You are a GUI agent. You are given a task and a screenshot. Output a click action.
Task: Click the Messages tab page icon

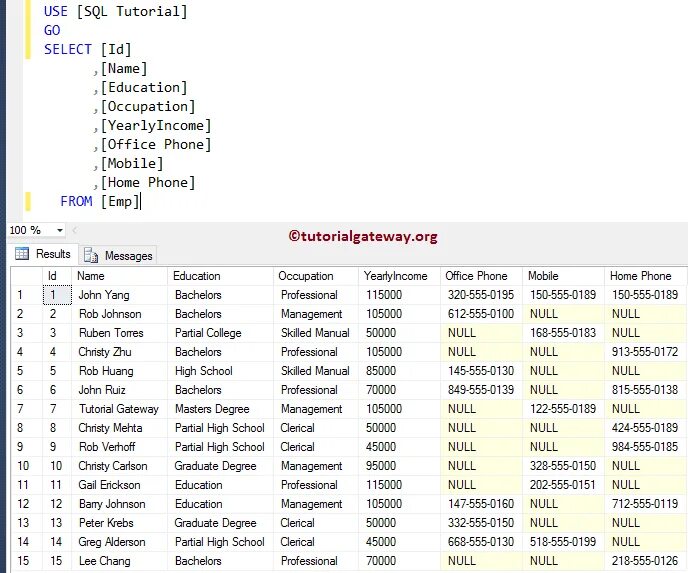click(91, 255)
